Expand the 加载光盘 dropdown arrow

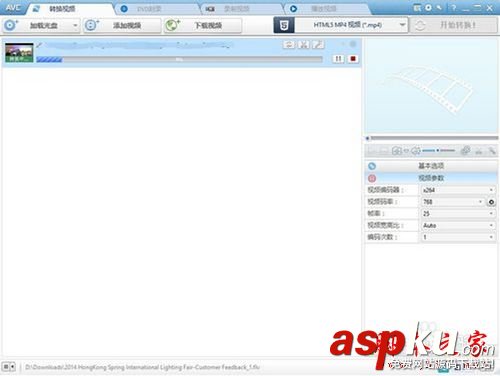point(76,25)
